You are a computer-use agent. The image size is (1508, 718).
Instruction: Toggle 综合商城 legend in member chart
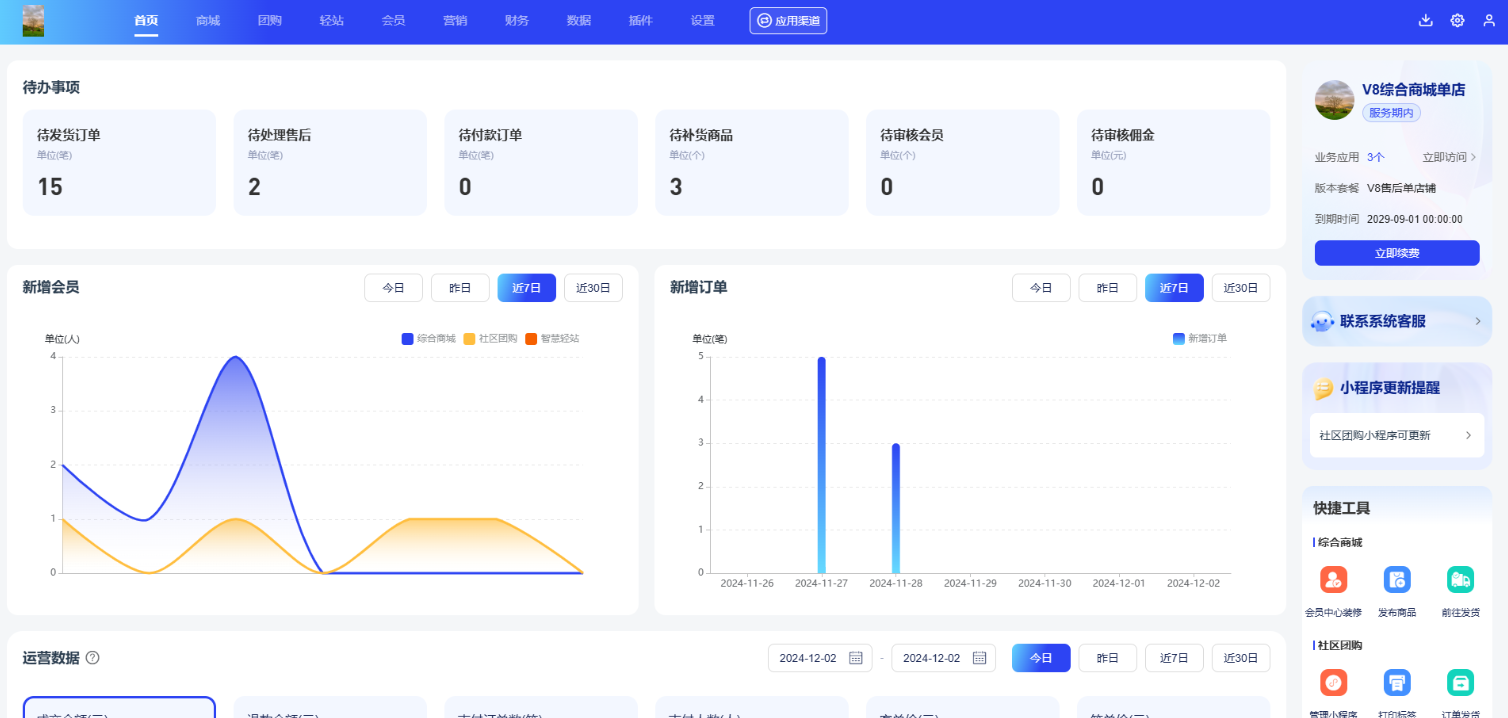(x=428, y=339)
